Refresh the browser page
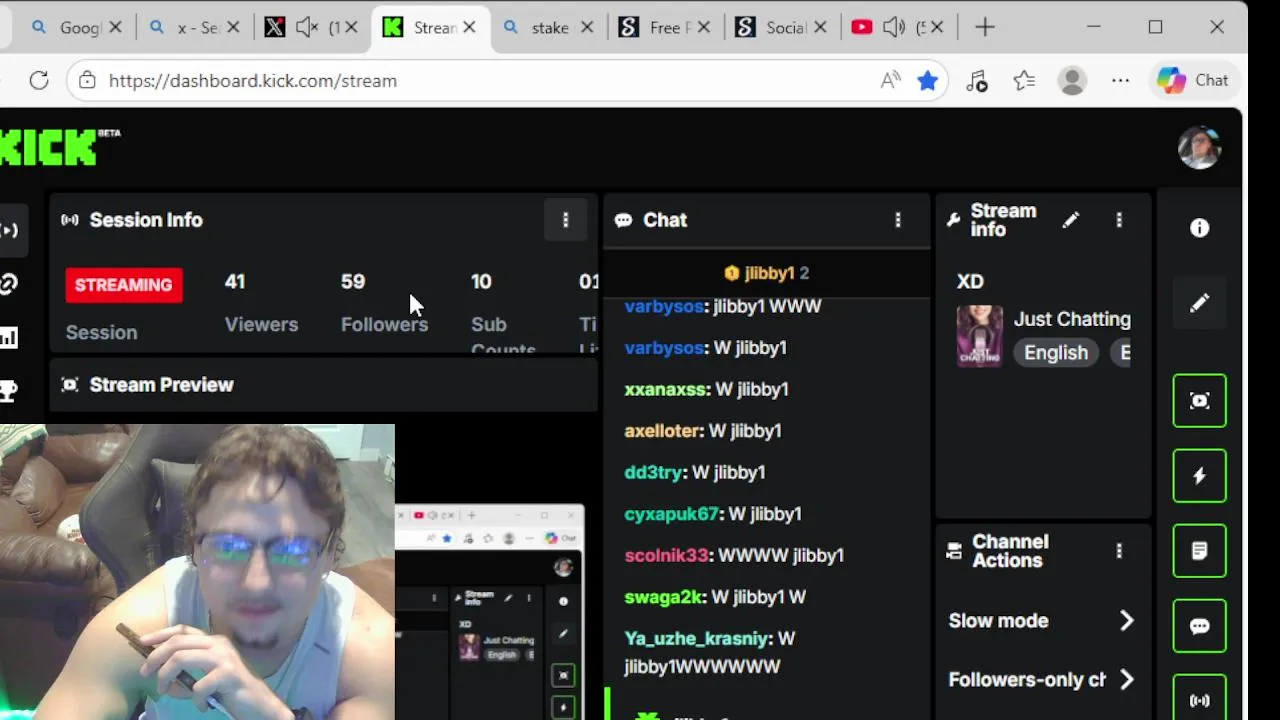Screen dimensions: 1280x720 tap(39, 81)
